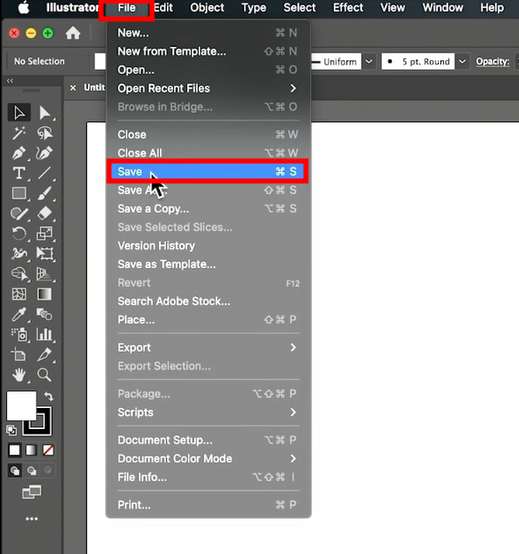Apply solid Color mode button
Screen dimensions: 519x554
[x=14, y=450]
